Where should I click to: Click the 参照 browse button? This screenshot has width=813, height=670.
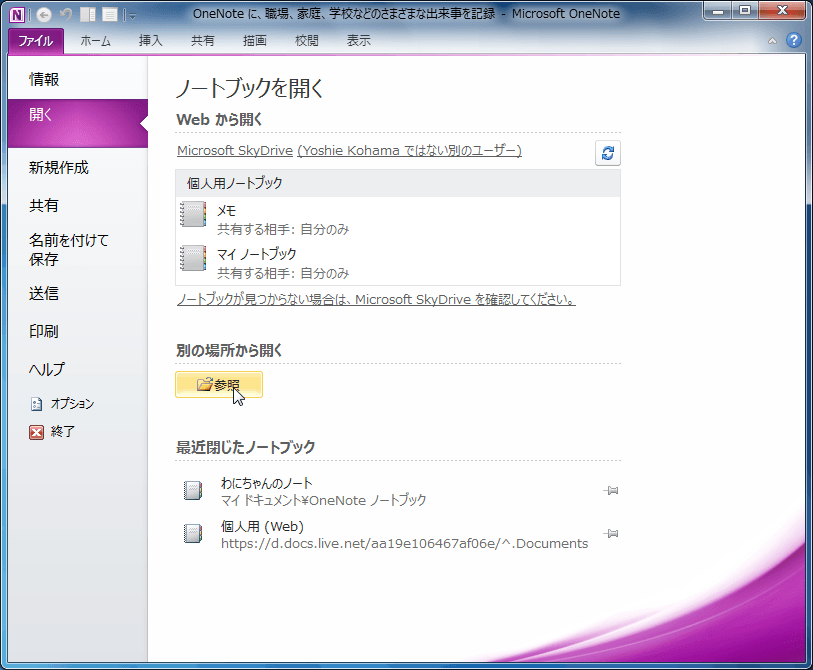219,385
